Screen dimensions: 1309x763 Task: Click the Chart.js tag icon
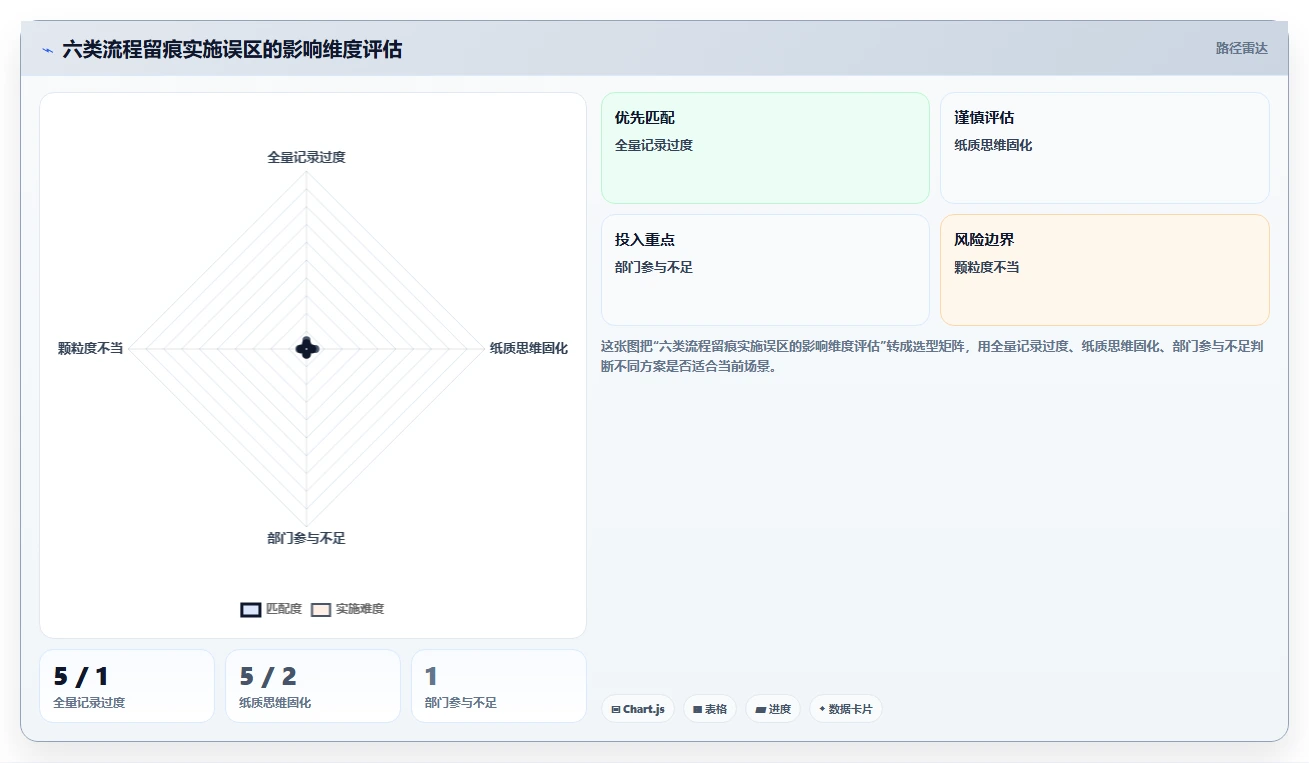pyautogui.click(x=615, y=709)
